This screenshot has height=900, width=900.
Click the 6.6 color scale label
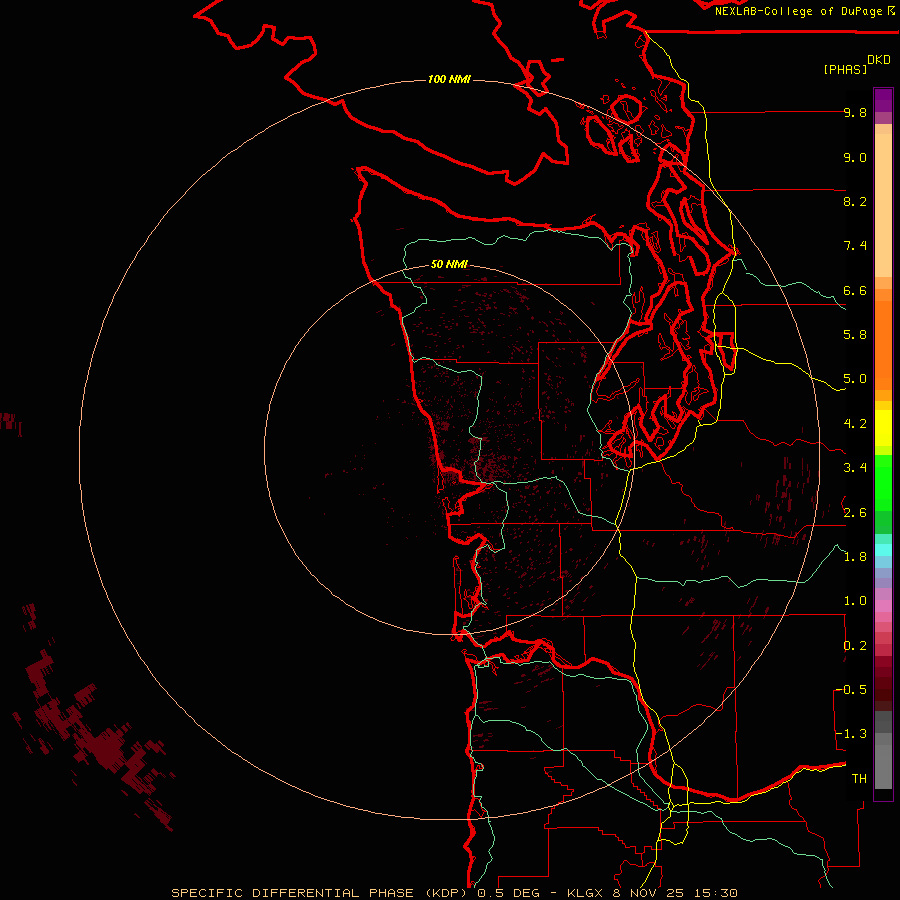click(x=855, y=290)
